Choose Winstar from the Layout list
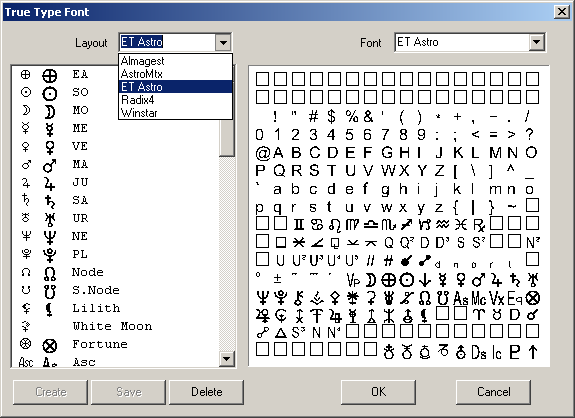 pyautogui.click(x=175, y=113)
